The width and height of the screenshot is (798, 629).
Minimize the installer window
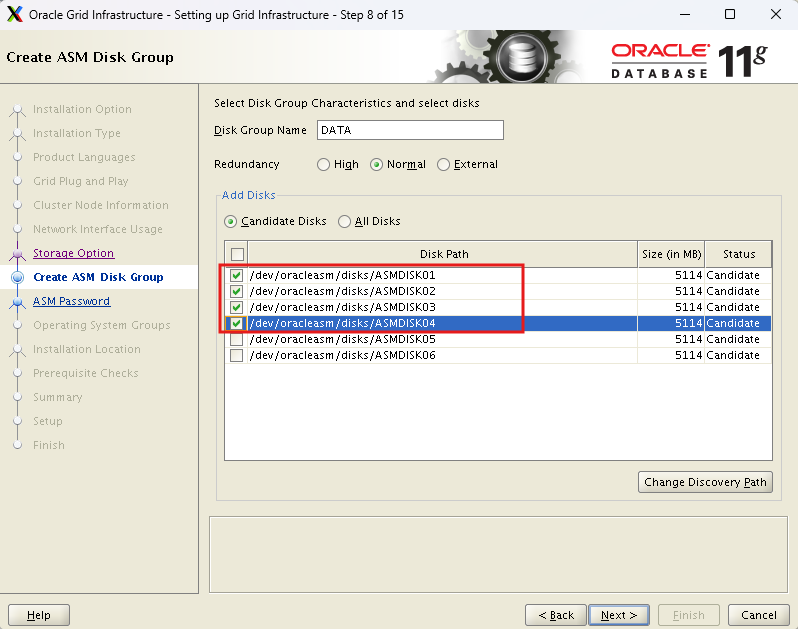[685, 14]
